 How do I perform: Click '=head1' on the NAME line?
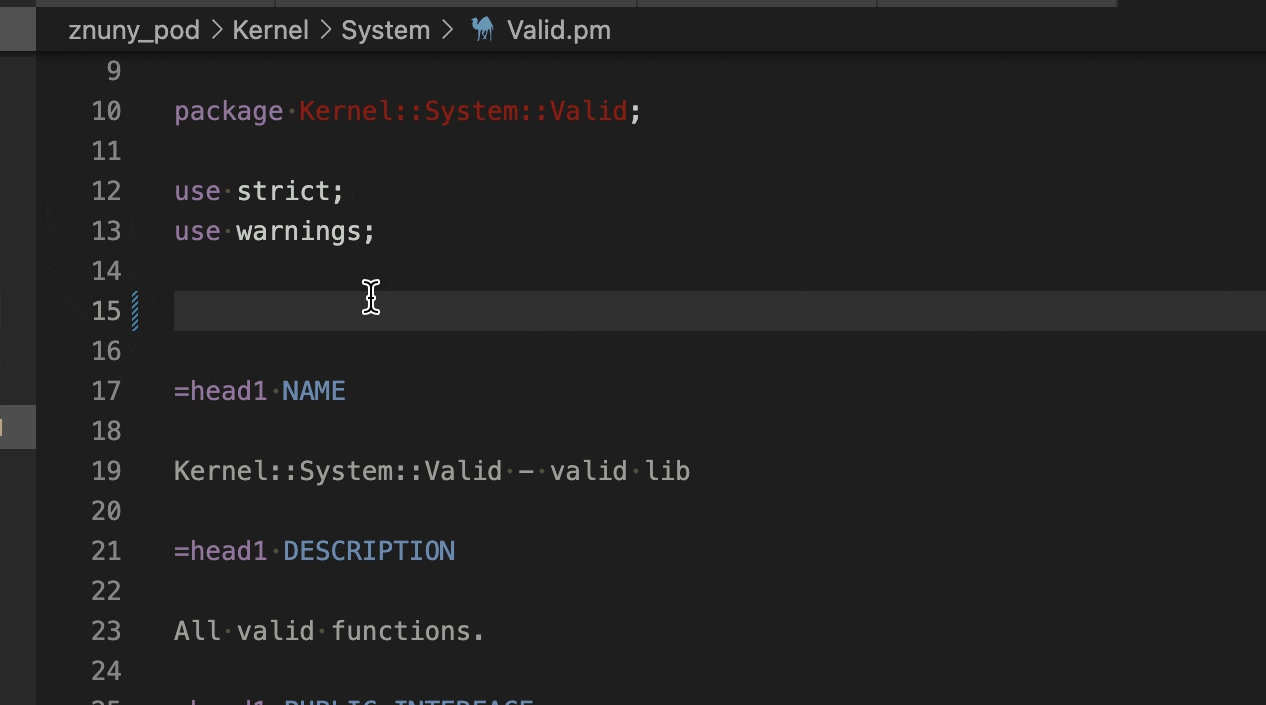coord(220,391)
